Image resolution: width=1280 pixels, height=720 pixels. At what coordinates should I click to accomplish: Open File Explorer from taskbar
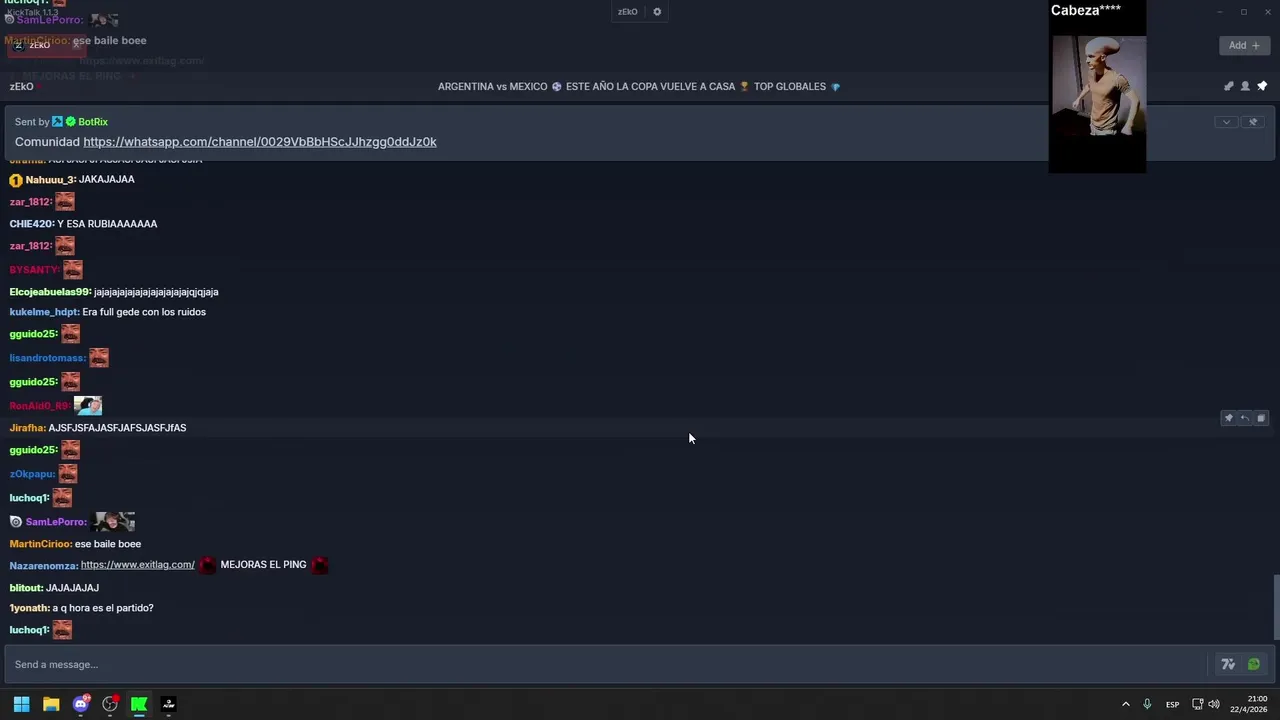51,704
